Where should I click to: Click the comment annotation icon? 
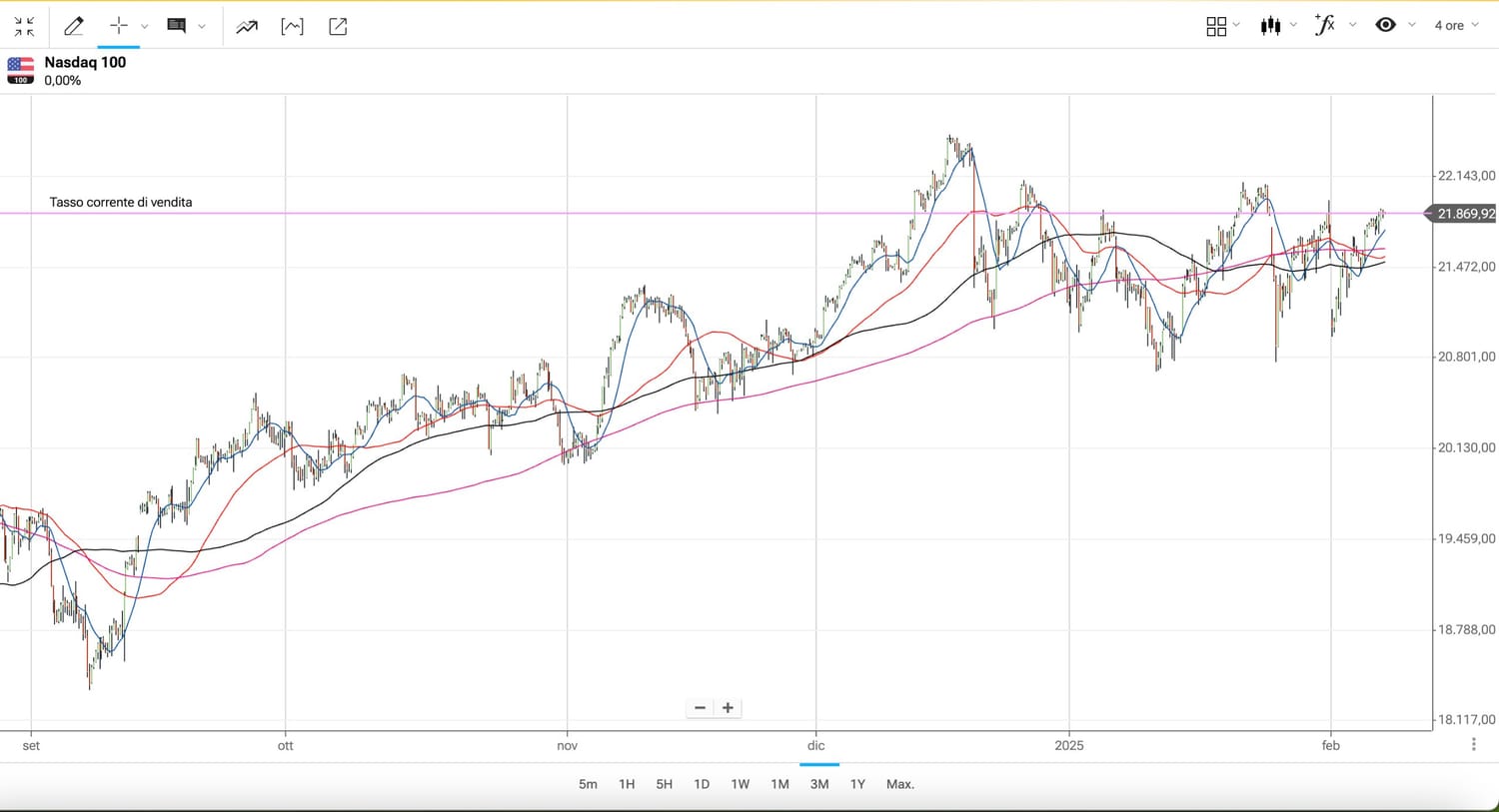[177, 26]
